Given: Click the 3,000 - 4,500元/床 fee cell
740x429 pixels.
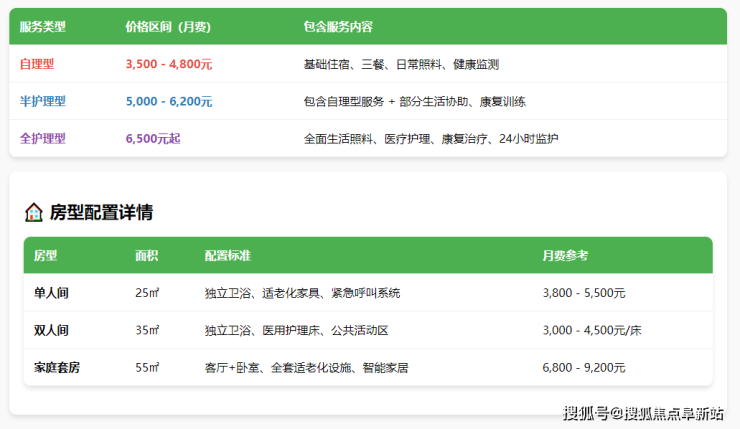Looking at the screenshot, I should tap(591, 330).
